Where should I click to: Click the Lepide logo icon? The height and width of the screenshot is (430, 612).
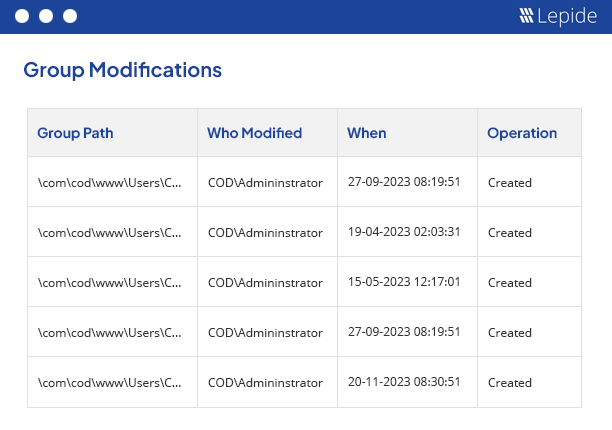[527, 16]
